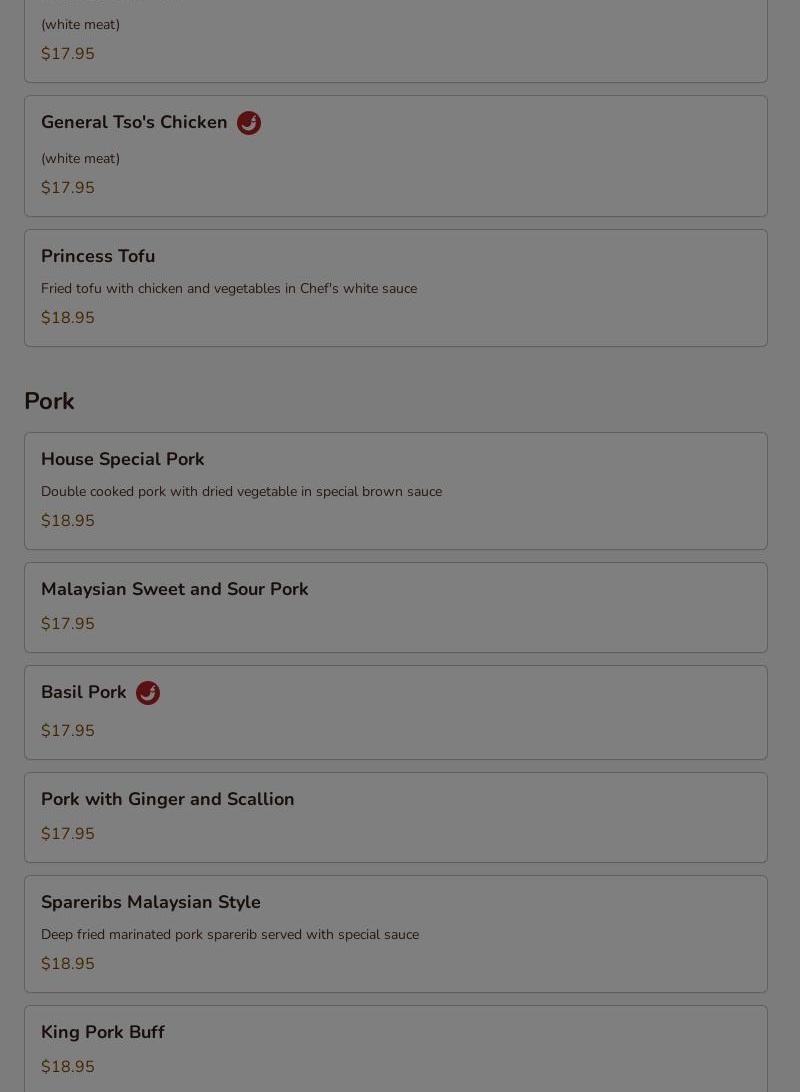The width and height of the screenshot is (800, 1092).
Task: Click the spicy icon beside General Tso's Chicken
Action: tap(249, 123)
